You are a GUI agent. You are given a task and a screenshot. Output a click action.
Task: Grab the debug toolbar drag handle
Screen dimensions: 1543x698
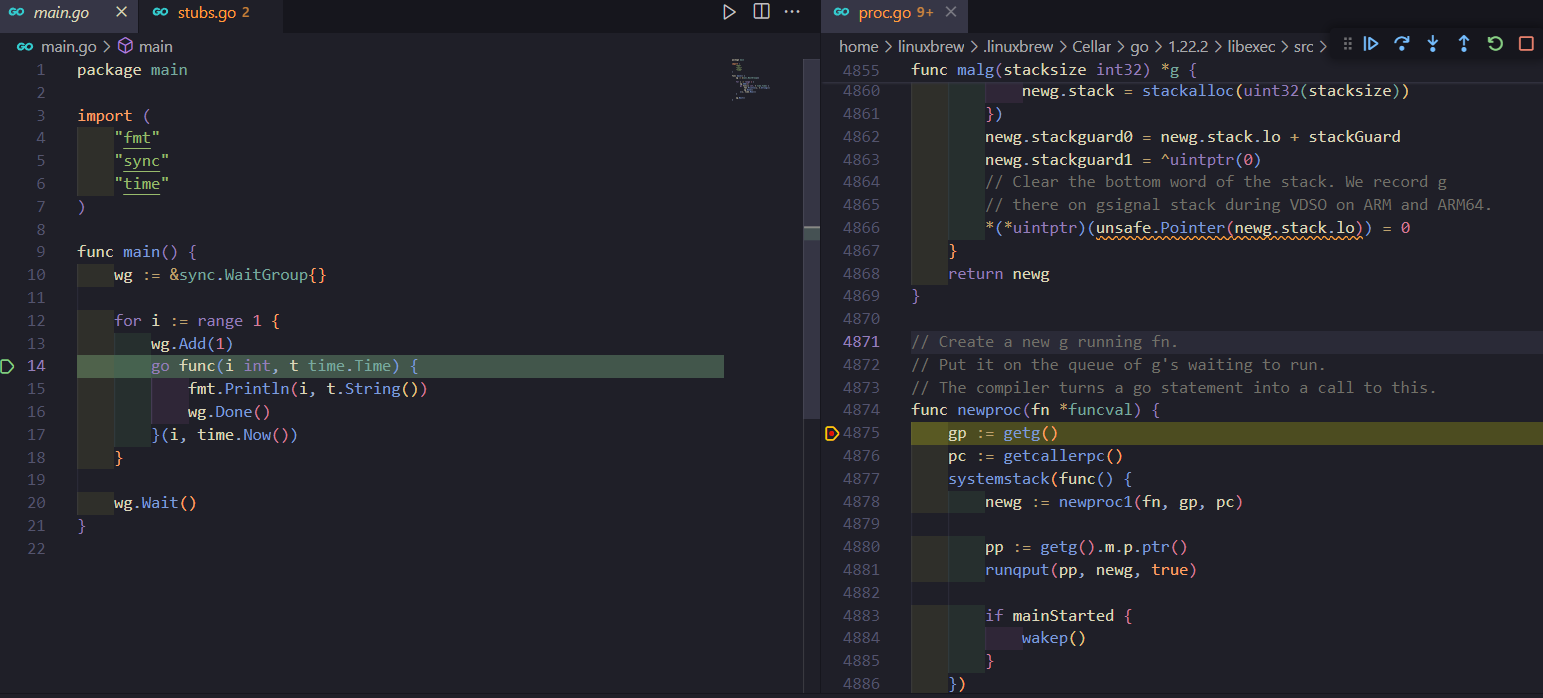click(1347, 44)
